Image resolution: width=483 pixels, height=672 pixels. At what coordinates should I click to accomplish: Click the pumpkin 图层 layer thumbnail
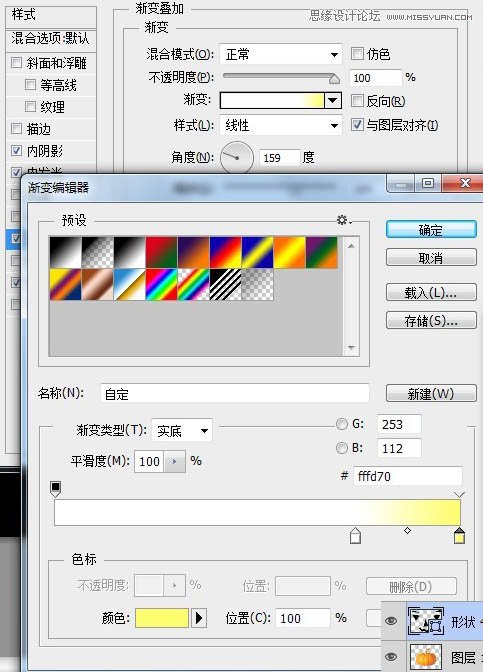[x=426, y=657]
